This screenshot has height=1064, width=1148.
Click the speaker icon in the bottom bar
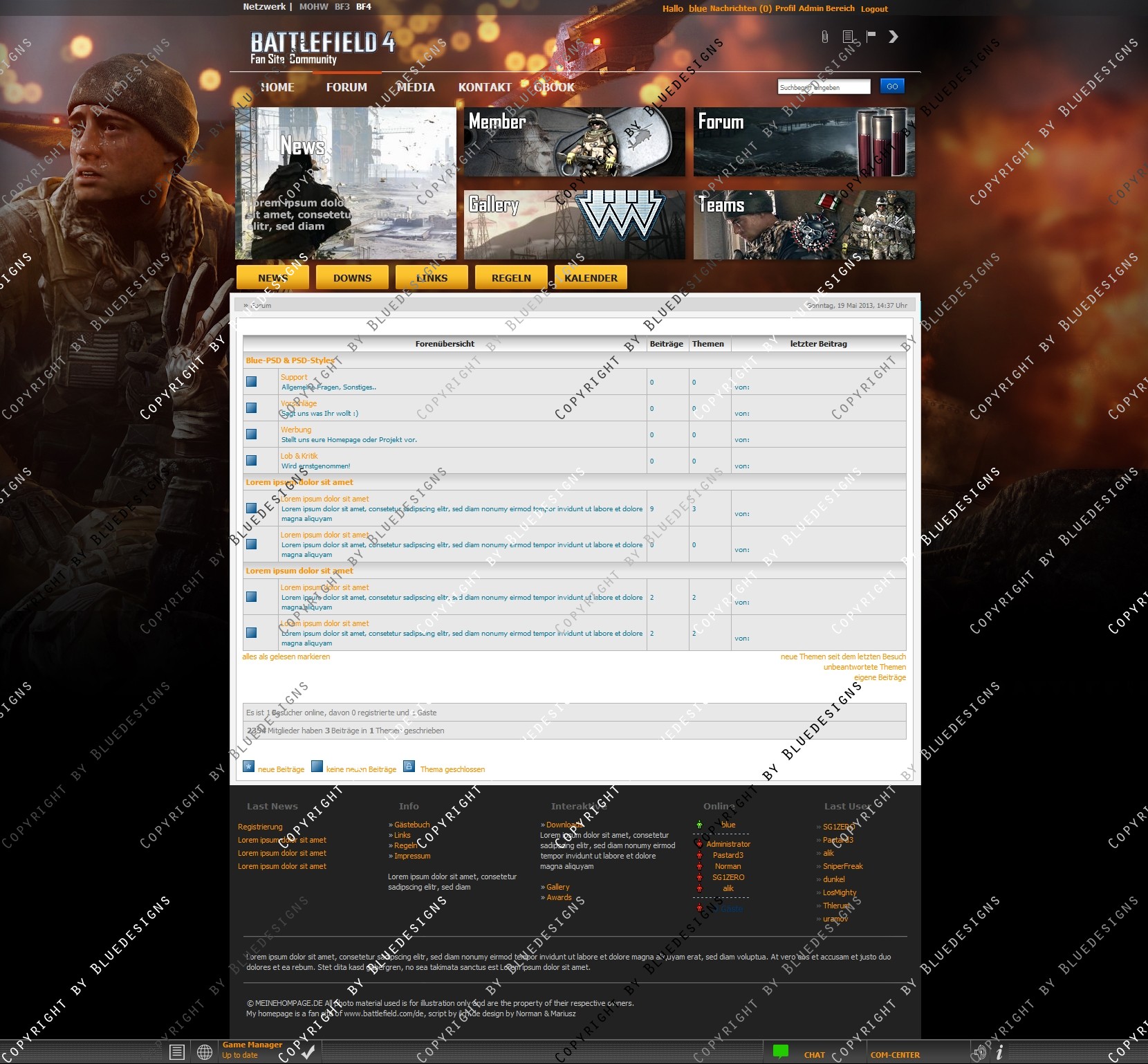coord(980,1053)
